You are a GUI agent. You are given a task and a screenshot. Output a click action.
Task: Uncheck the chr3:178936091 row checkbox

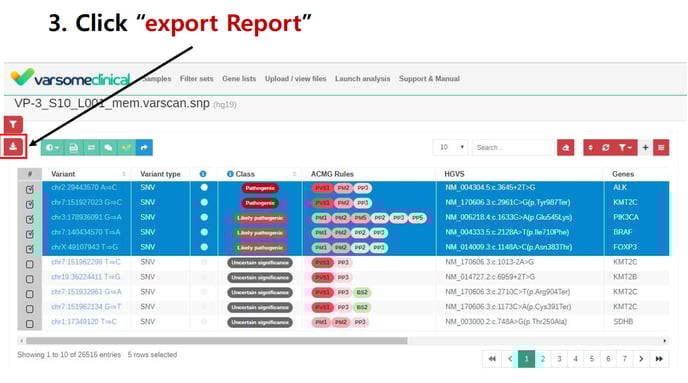(x=29, y=219)
